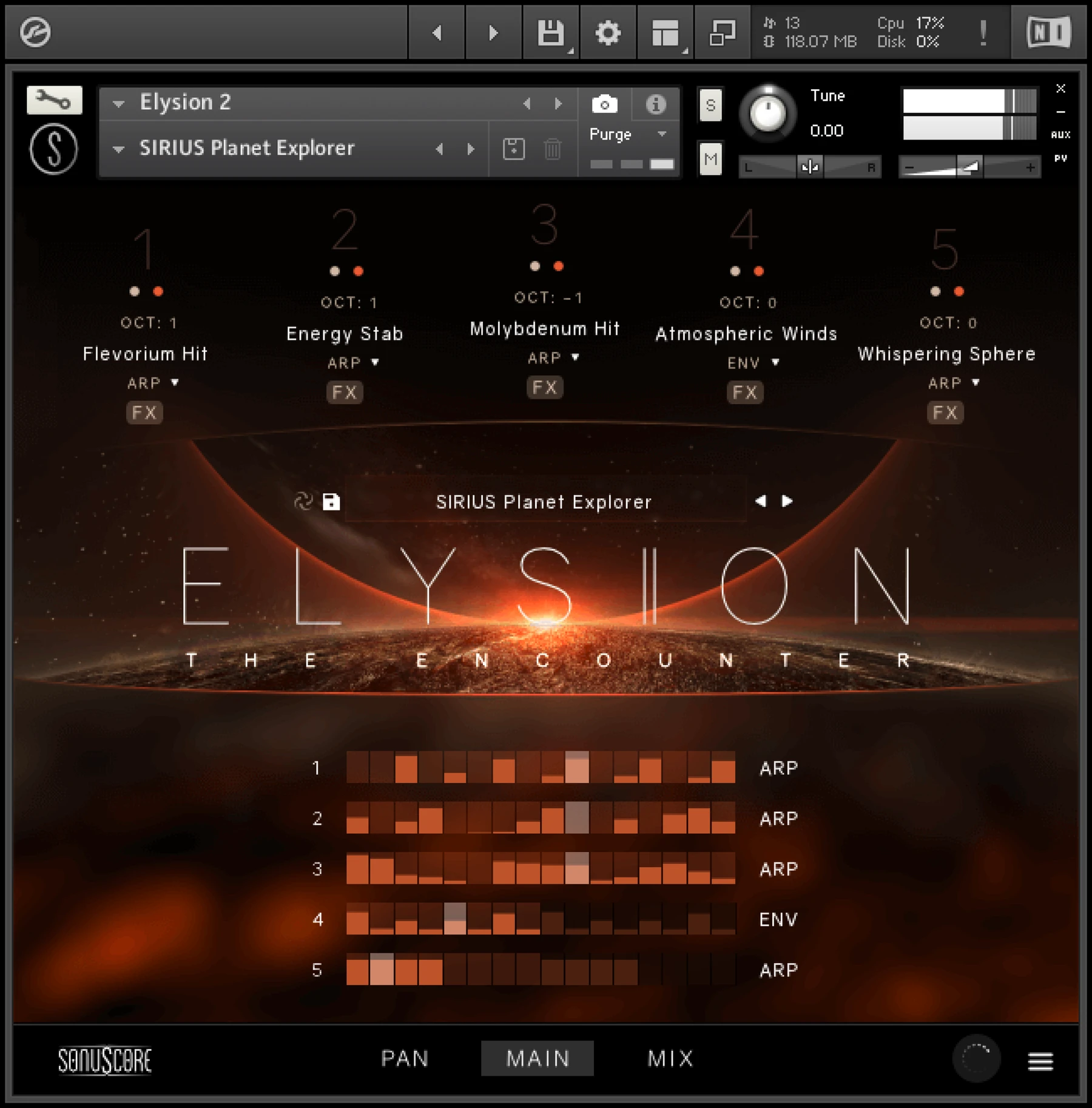The image size is (1092, 1108).
Task: Open ARP mode dropdown under Energy Stab
Action: (x=353, y=363)
